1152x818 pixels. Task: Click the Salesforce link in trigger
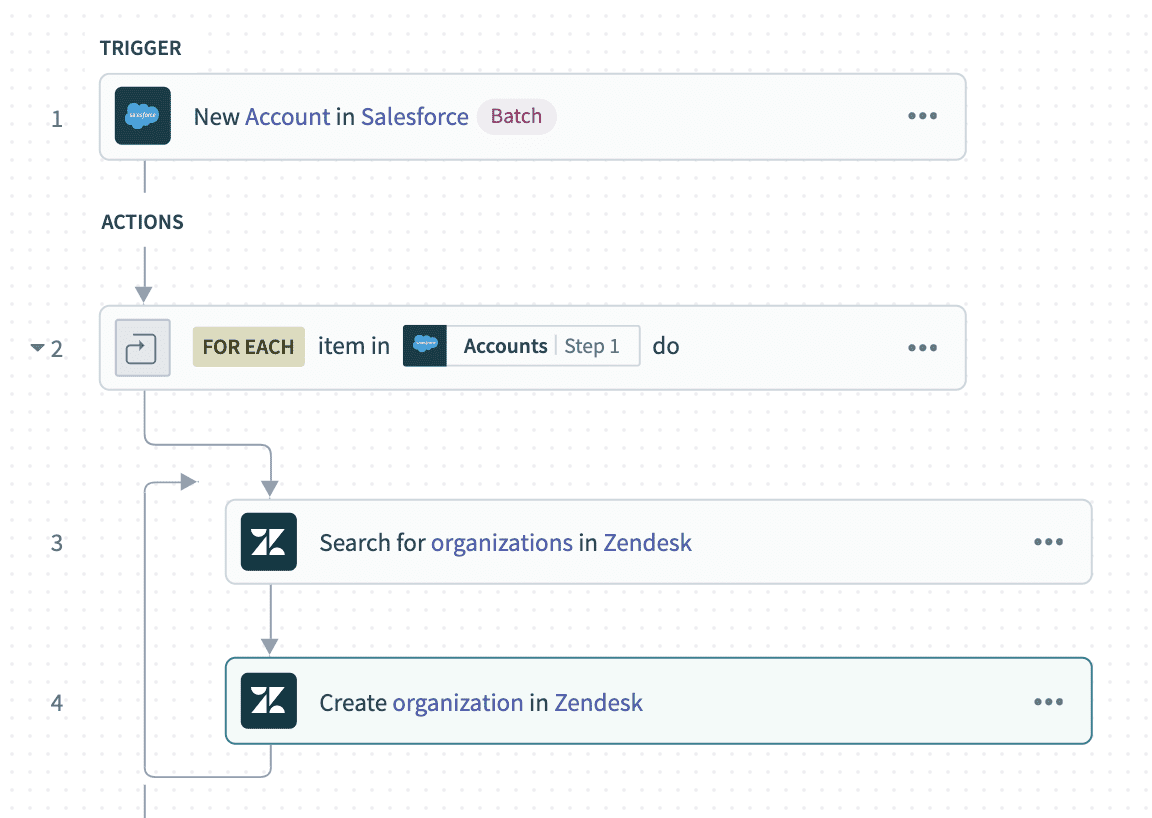414,117
